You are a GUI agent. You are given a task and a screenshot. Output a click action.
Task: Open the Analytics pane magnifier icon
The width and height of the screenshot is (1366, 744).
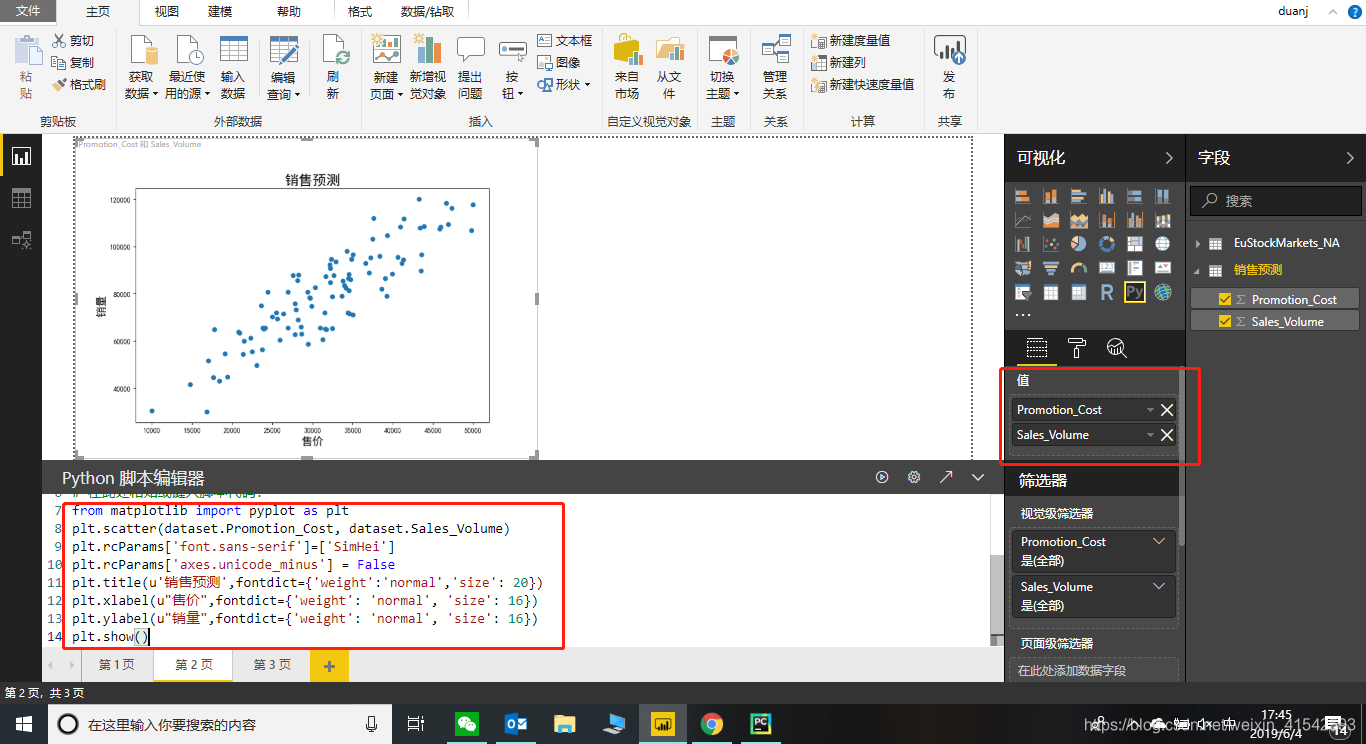pos(1119,348)
